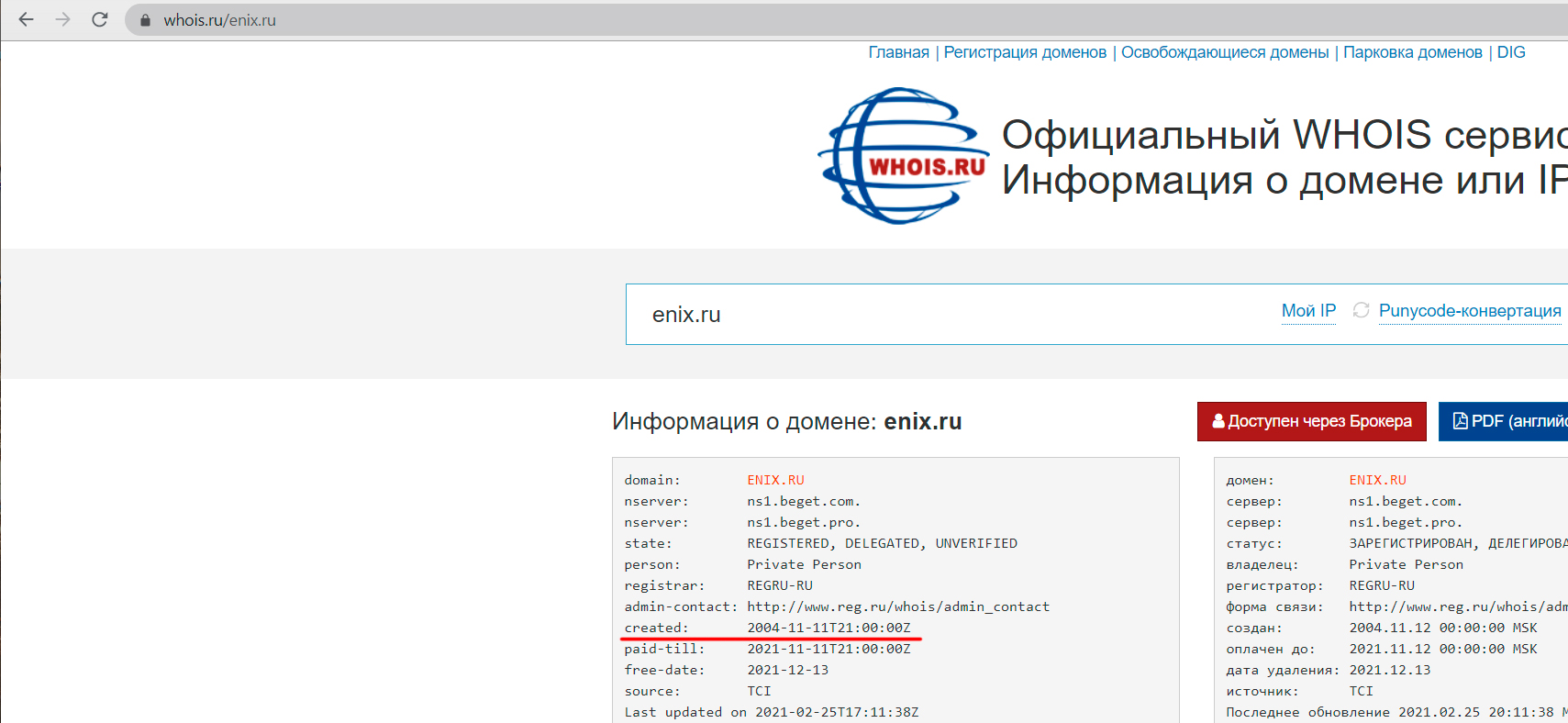
Task: Focus the whois.ru/enix.ru address bar
Action: tap(844, 19)
